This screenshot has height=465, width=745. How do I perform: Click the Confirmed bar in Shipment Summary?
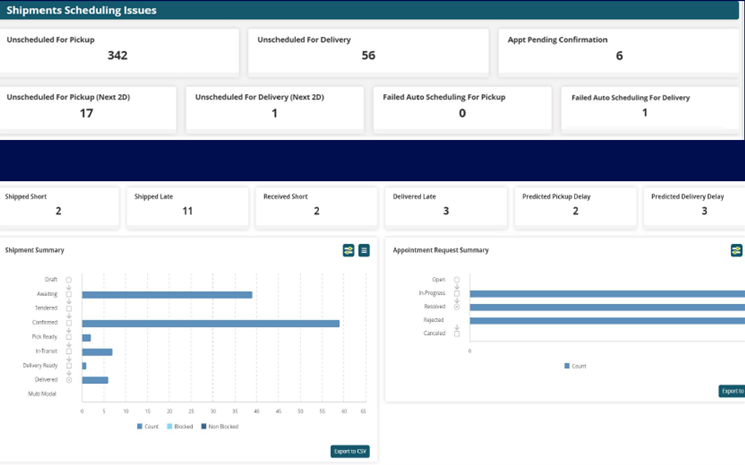(x=211, y=323)
